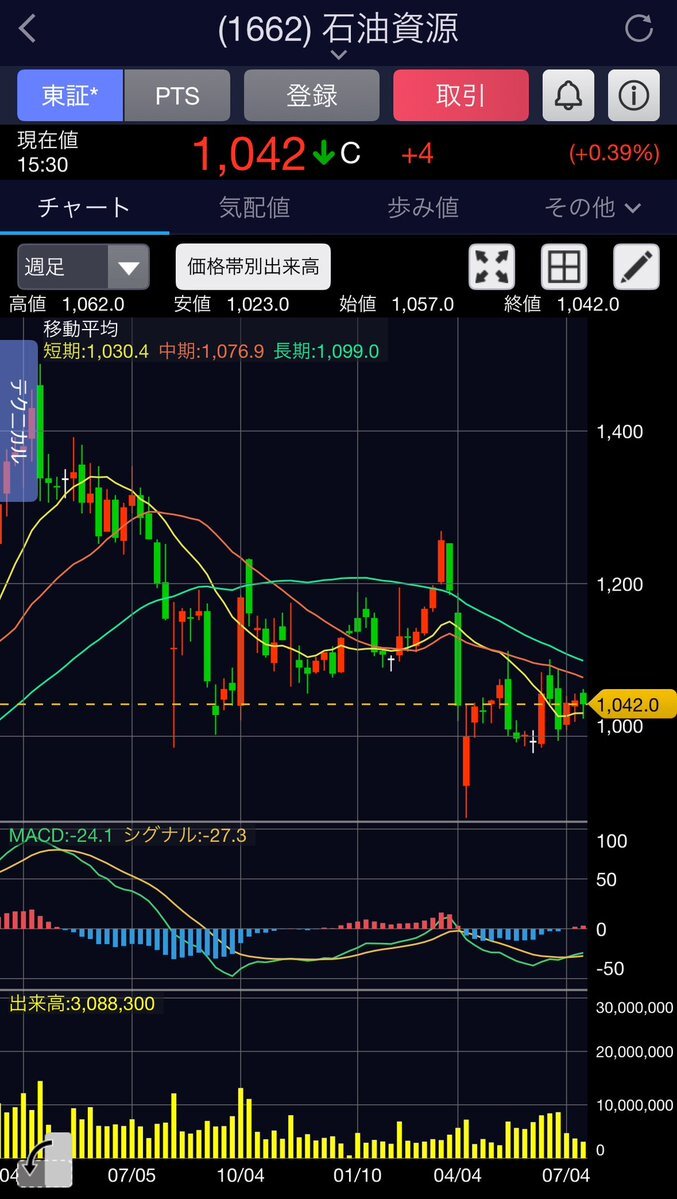Tap the 10/04 date axis label

click(241, 1173)
